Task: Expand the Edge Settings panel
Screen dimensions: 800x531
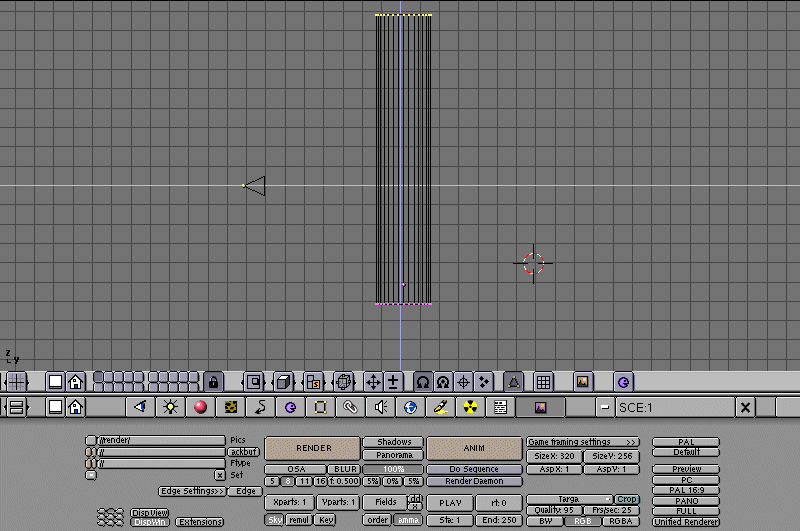Action: 192,491
